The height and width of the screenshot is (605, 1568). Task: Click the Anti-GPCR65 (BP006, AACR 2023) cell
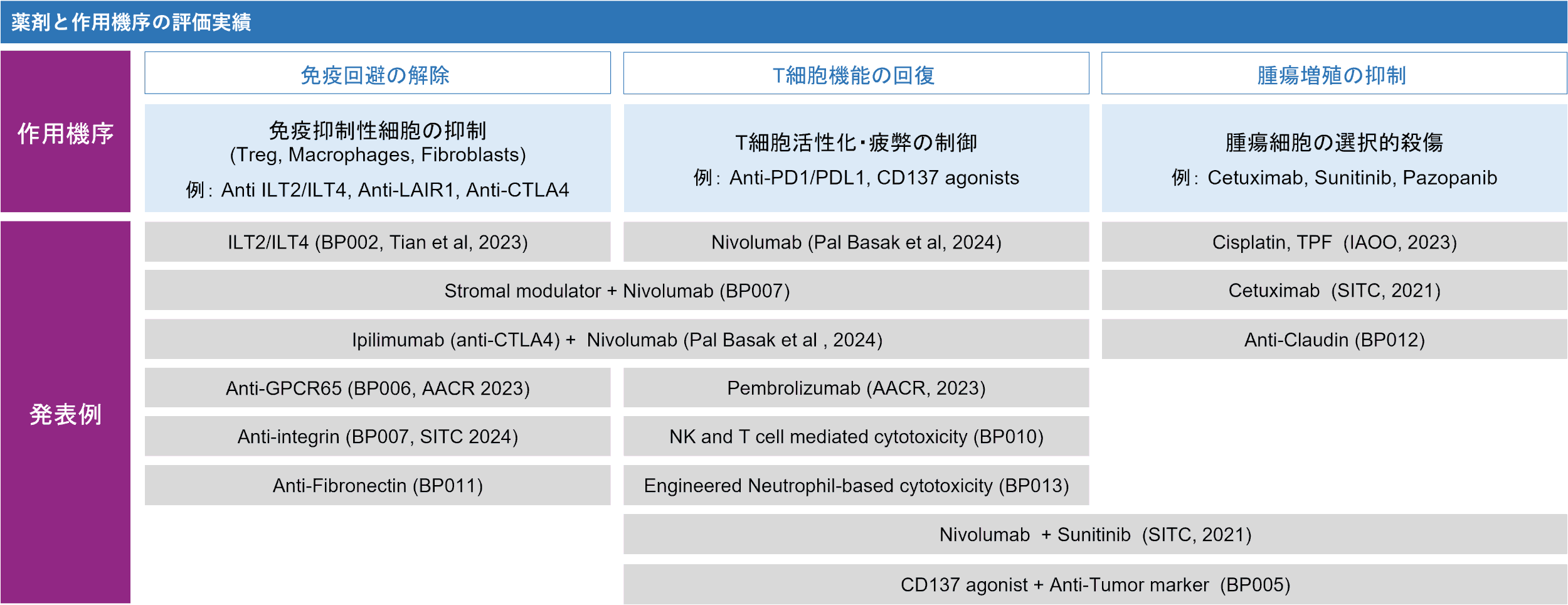377,388
